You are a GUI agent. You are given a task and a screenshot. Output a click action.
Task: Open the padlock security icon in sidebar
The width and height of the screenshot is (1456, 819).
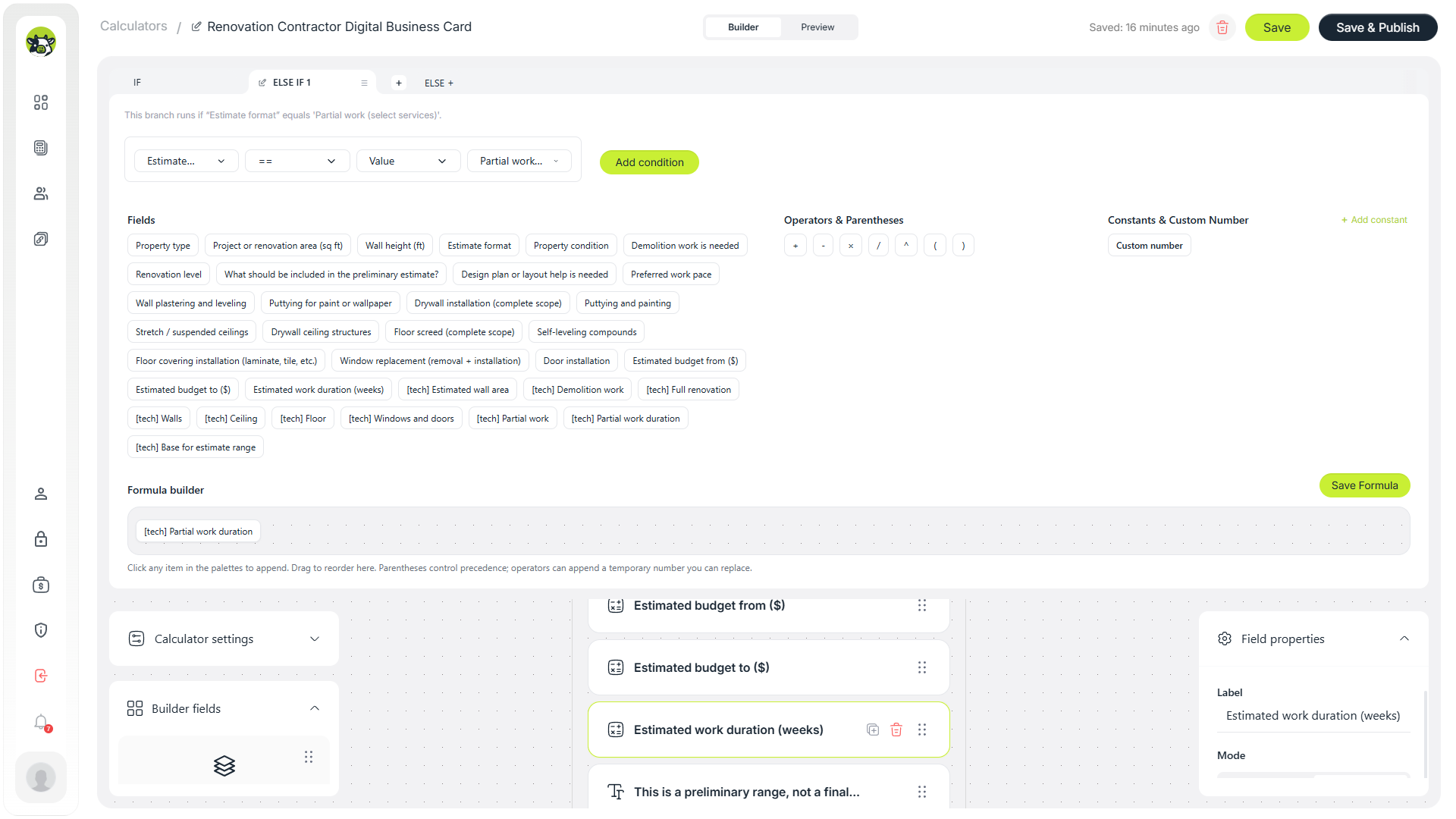pos(41,539)
